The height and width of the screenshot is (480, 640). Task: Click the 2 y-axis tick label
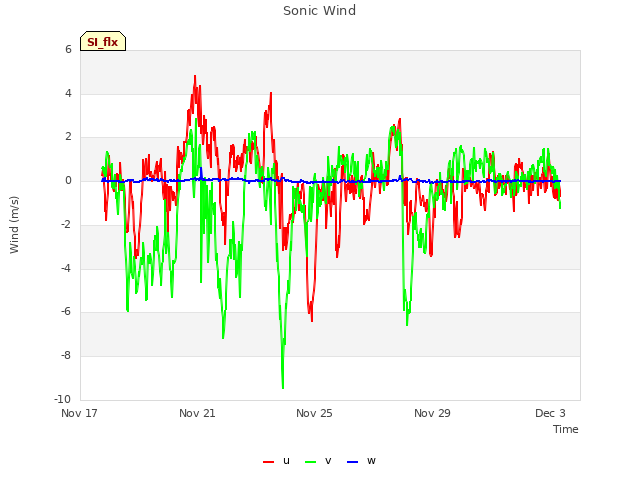(68, 137)
